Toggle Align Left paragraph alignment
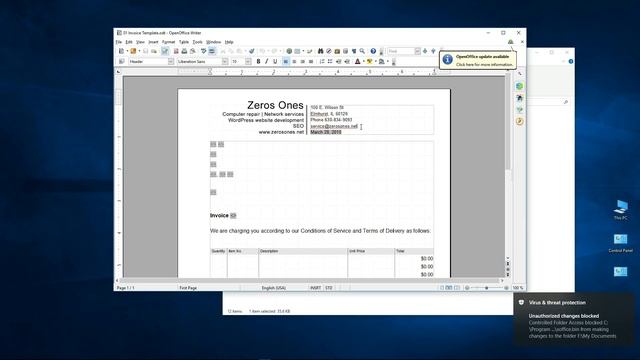Image resolution: width=640 pixels, height=360 pixels. click(286, 62)
